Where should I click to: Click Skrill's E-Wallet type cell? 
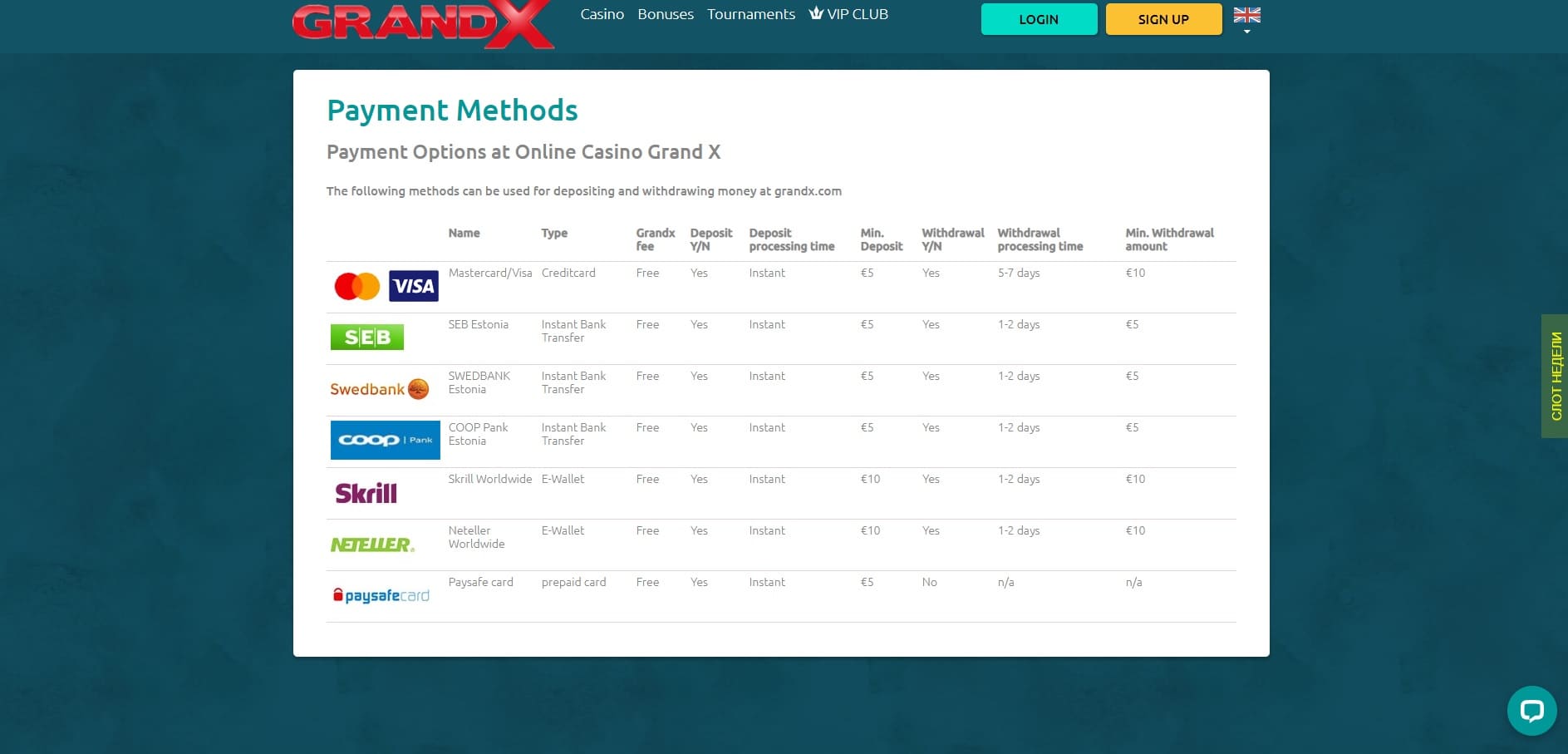(x=563, y=479)
